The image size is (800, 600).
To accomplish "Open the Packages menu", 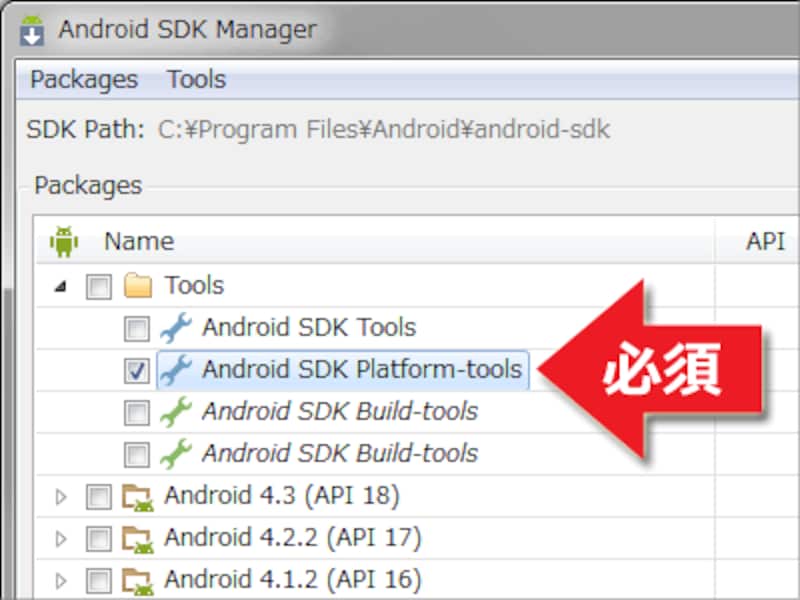I will point(83,79).
